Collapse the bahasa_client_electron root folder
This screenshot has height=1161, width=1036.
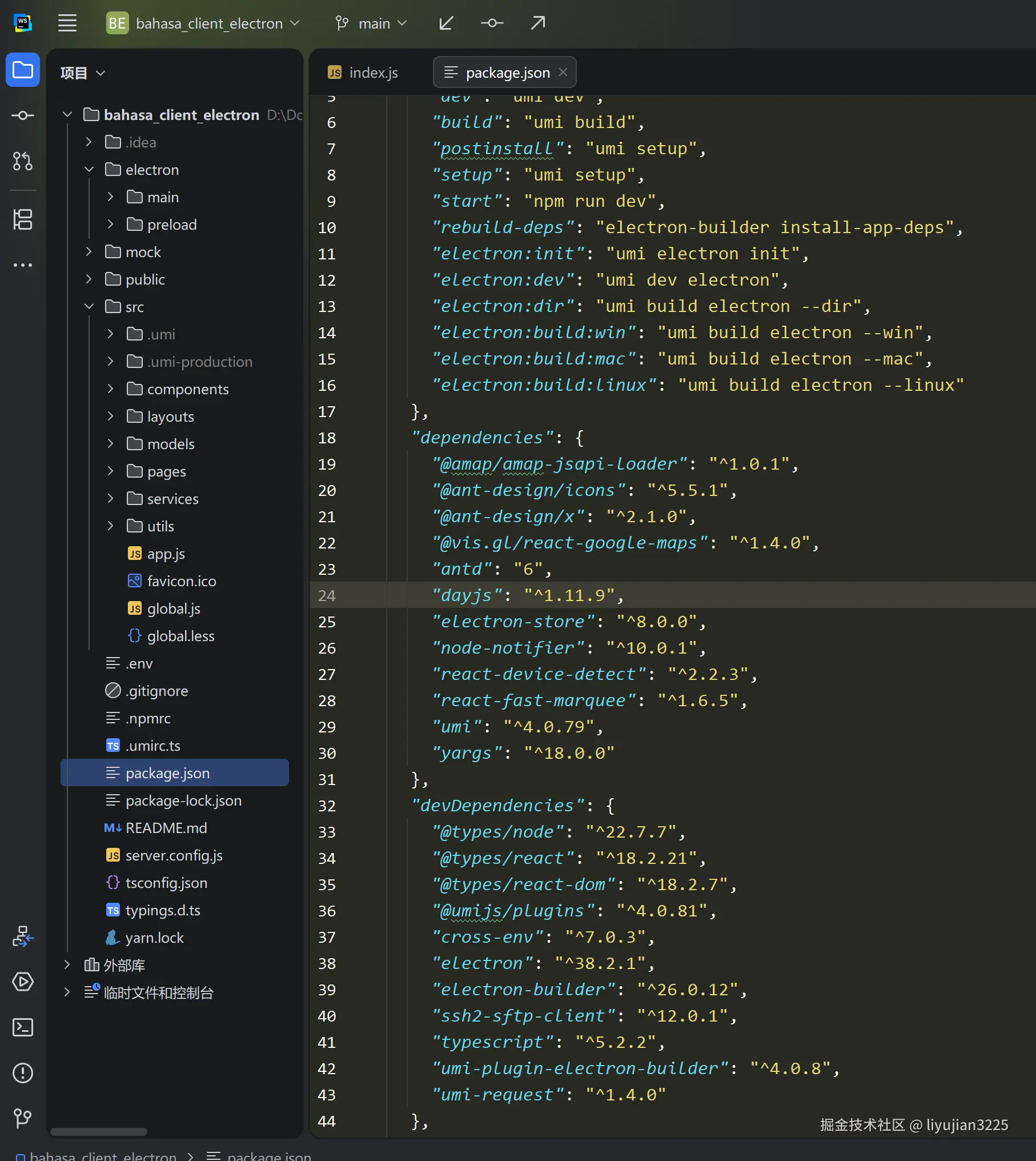tap(67, 115)
